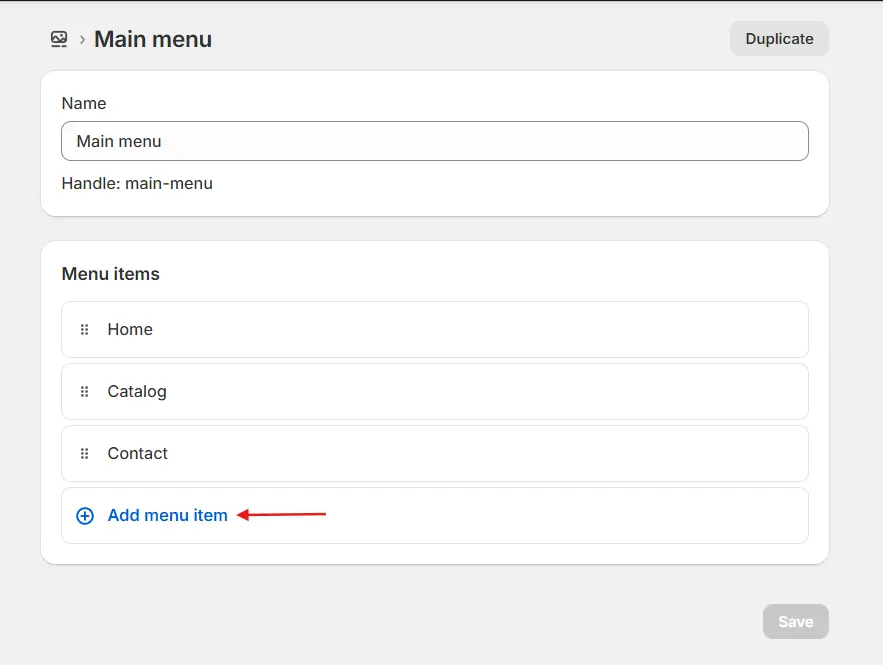Open the Contact navigation item

[x=137, y=453]
